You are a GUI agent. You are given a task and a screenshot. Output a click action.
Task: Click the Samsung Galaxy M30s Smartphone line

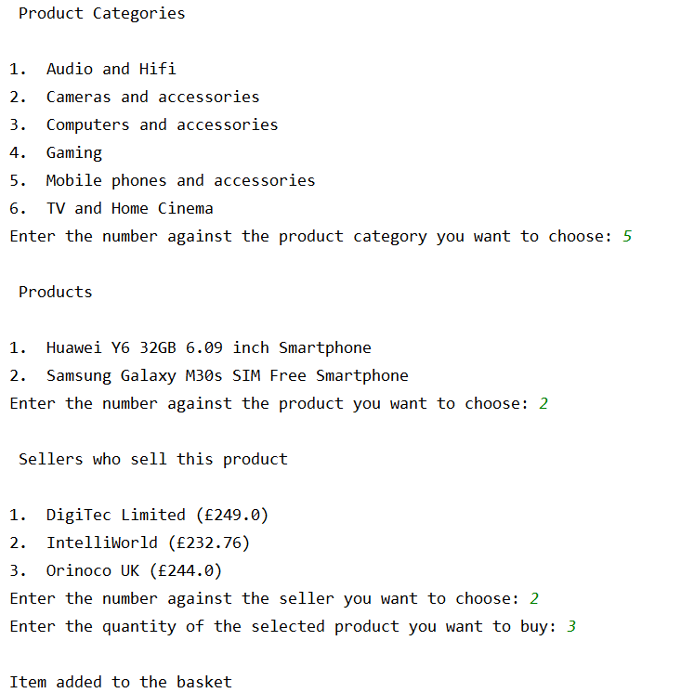(227, 376)
